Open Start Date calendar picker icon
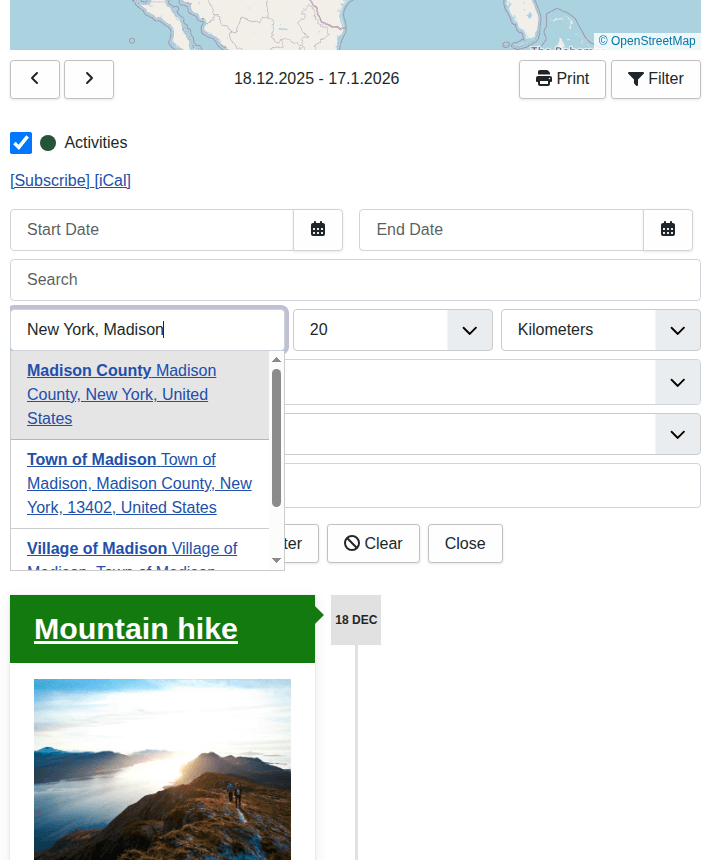This screenshot has height=860, width=710. pos(318,230)
